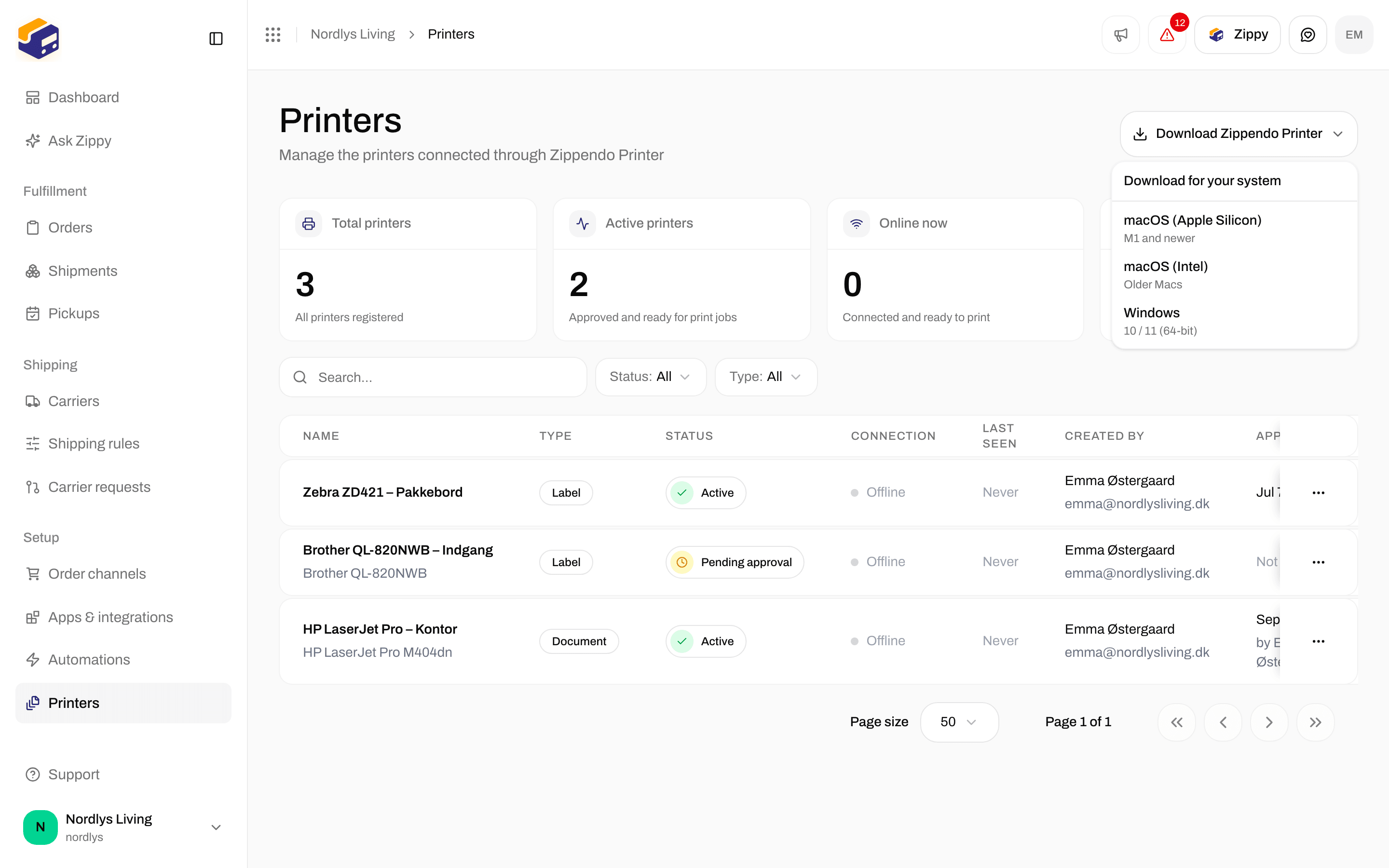Select Windows 10/11 download
The width and height of the screenshot is (1389, 868).
(x=1234, y=322)
